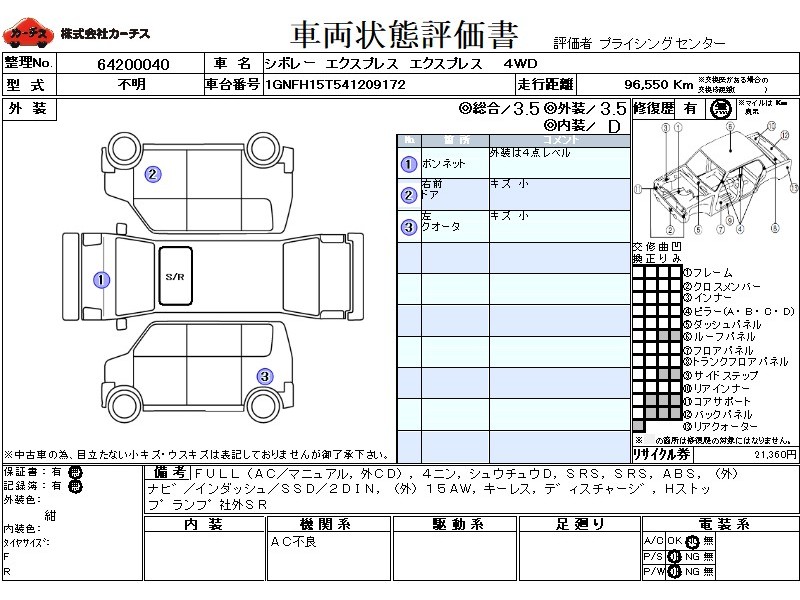The width and height of the screenshot is (800, 600).
Task: Click the repair history stamp icon beside 有
Action: pyautogui.click(x=719, y=110)
